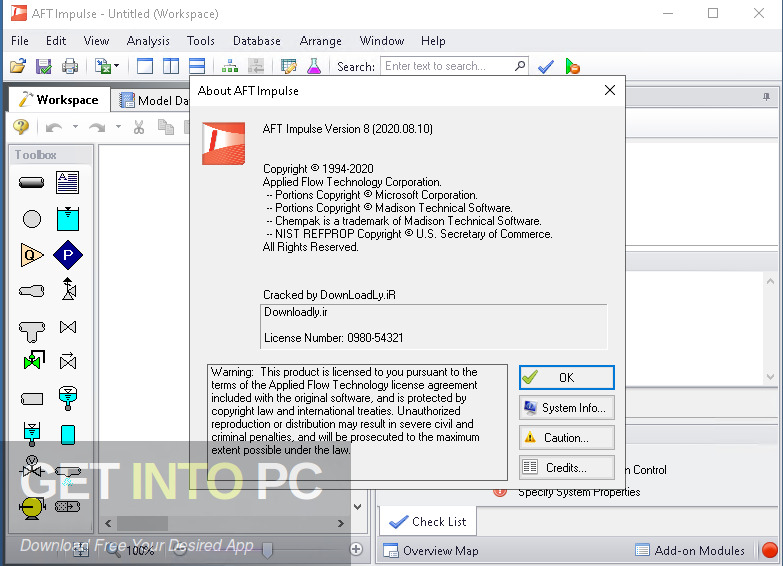Select the green Control Valve junction

coord(34,360)
